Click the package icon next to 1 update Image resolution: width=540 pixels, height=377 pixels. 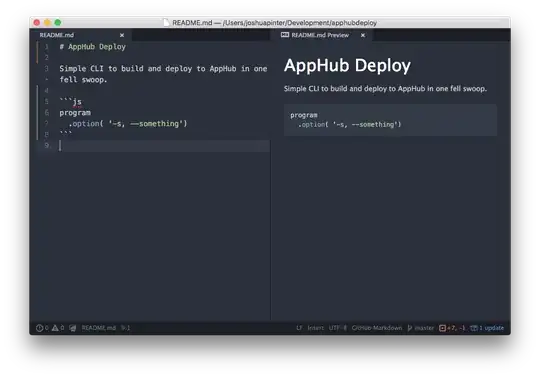pos(474,328)
